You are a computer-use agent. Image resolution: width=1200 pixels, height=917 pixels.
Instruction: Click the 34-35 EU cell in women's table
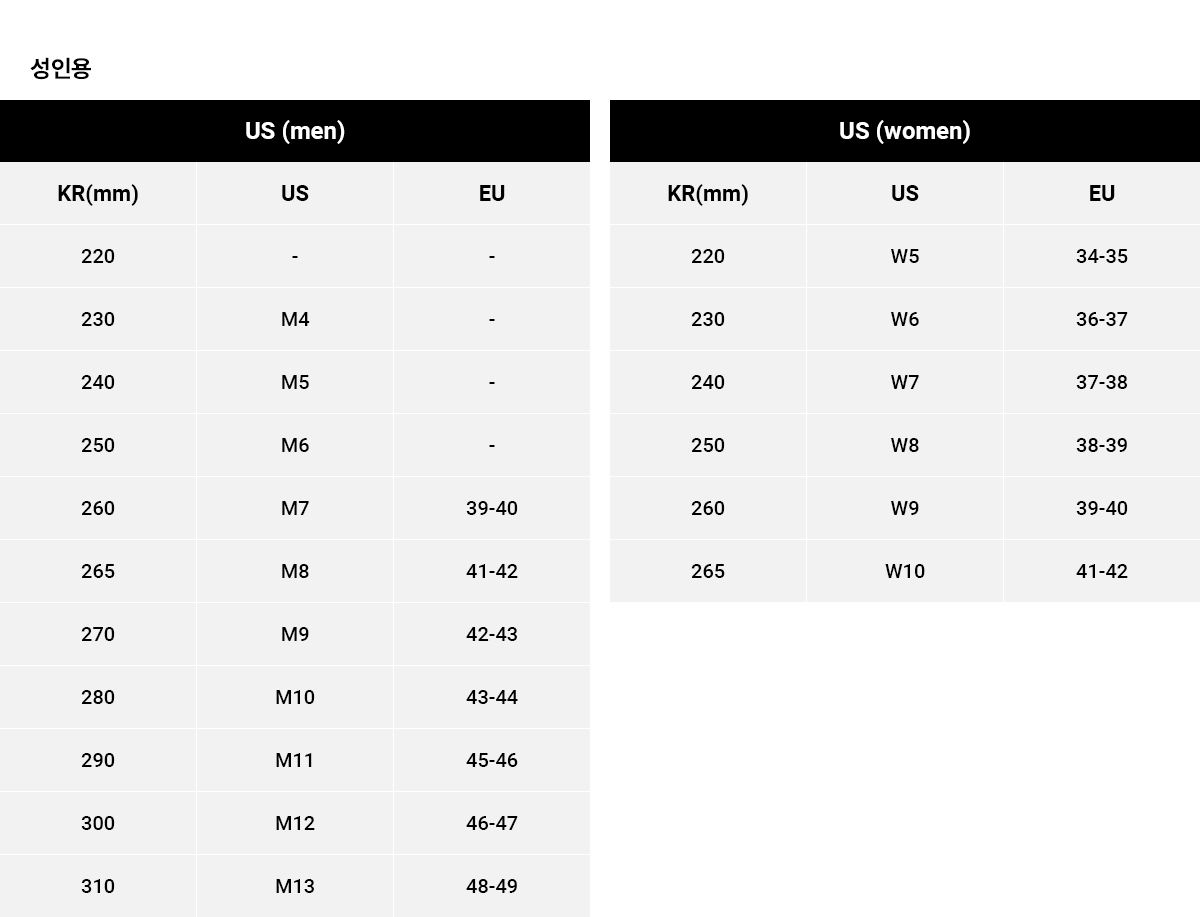[1102, 256]
